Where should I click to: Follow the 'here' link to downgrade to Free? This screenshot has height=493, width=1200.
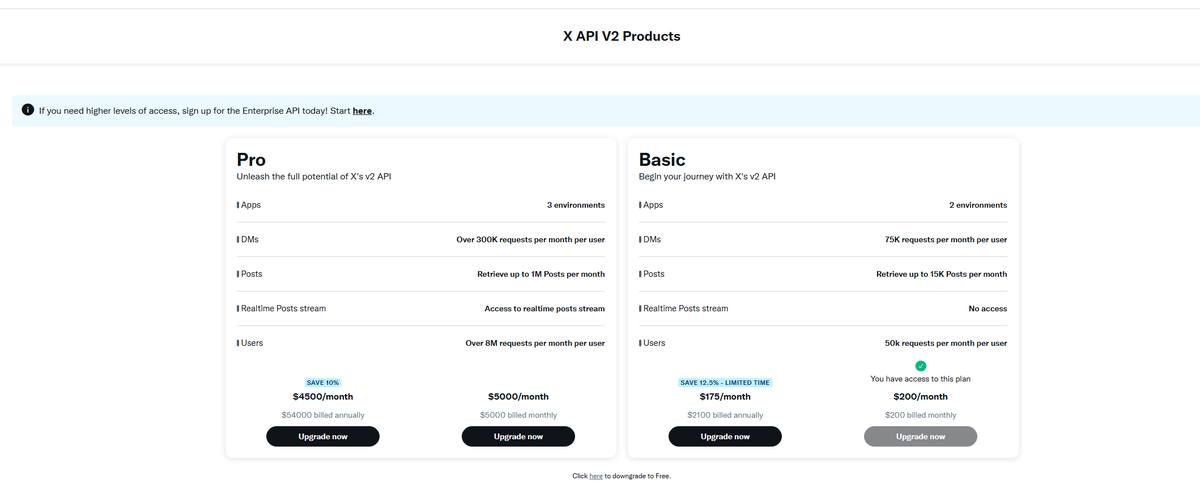coord(596,476)
